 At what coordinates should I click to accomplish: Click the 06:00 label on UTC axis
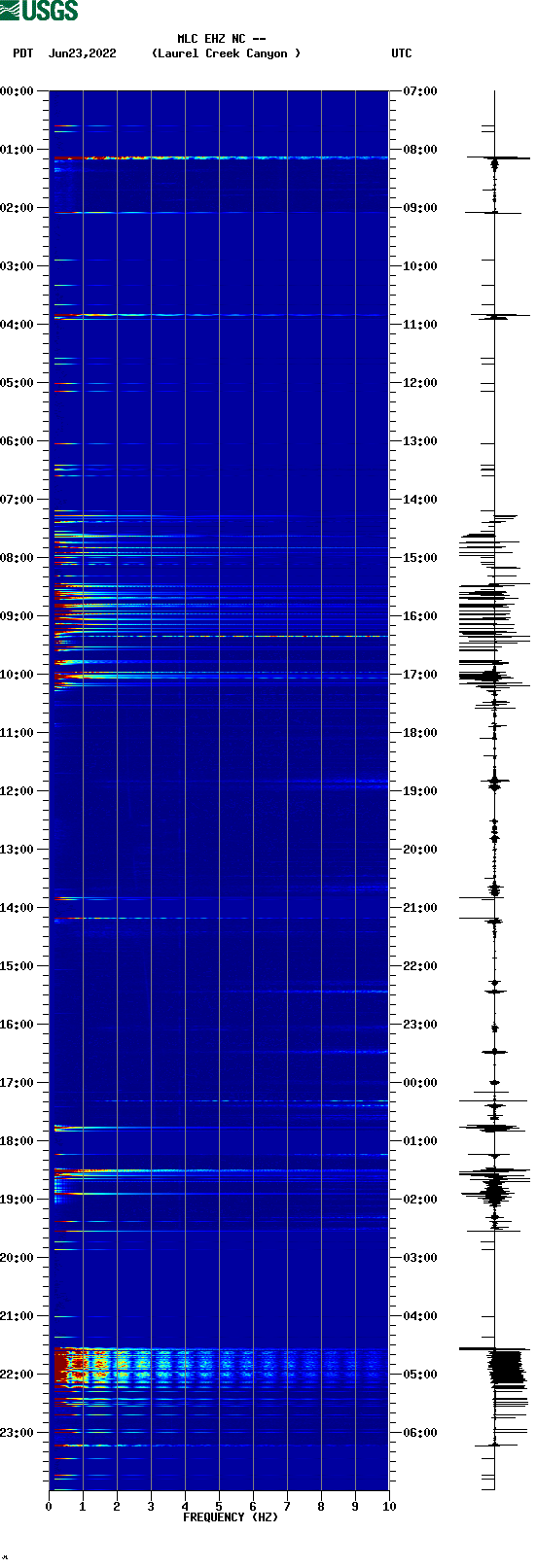point(420,1433)
